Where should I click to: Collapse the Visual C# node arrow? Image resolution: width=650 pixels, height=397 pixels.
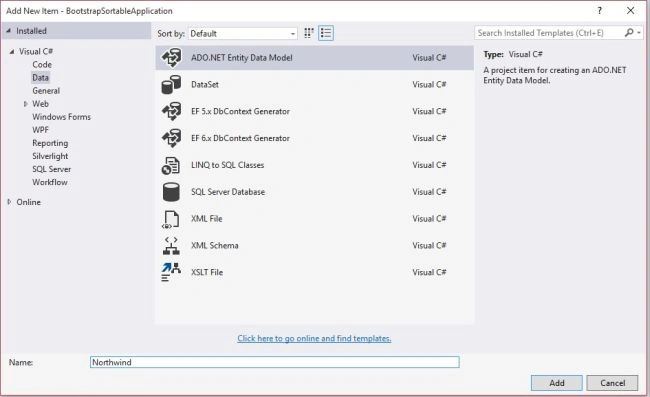click(x=12, y=51)
